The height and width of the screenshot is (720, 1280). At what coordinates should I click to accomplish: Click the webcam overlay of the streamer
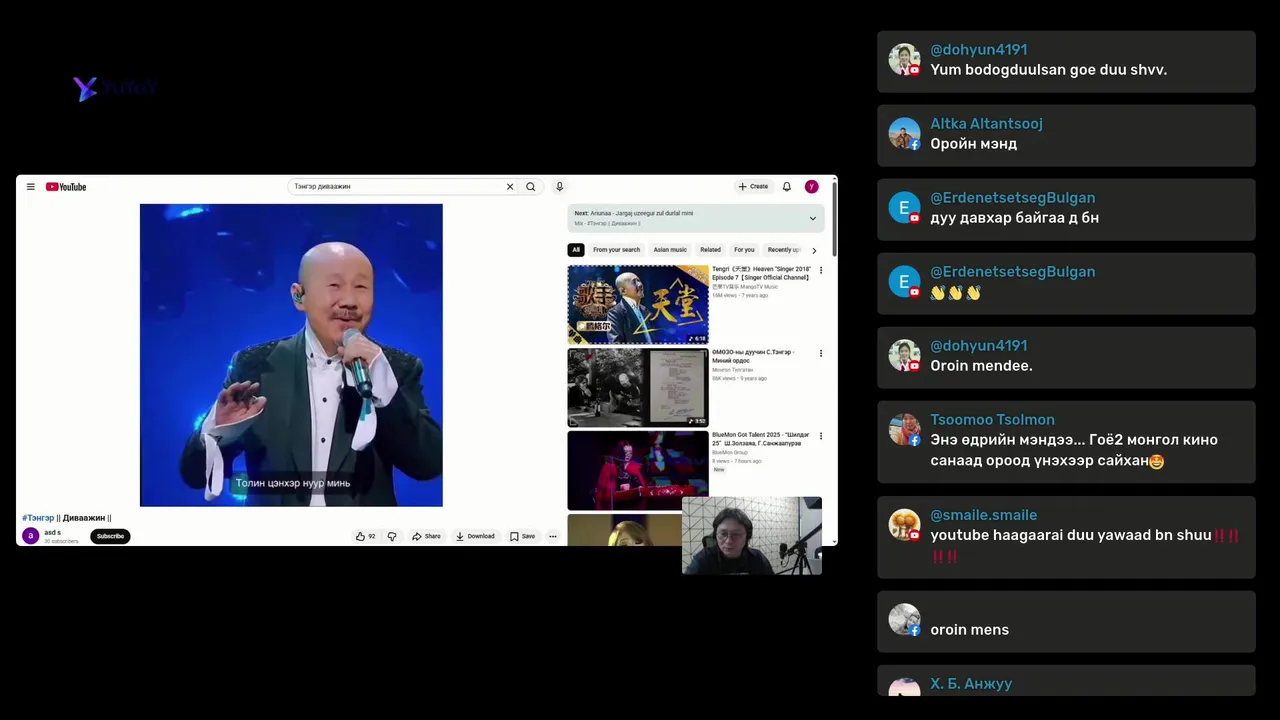[x=752, y=536]
